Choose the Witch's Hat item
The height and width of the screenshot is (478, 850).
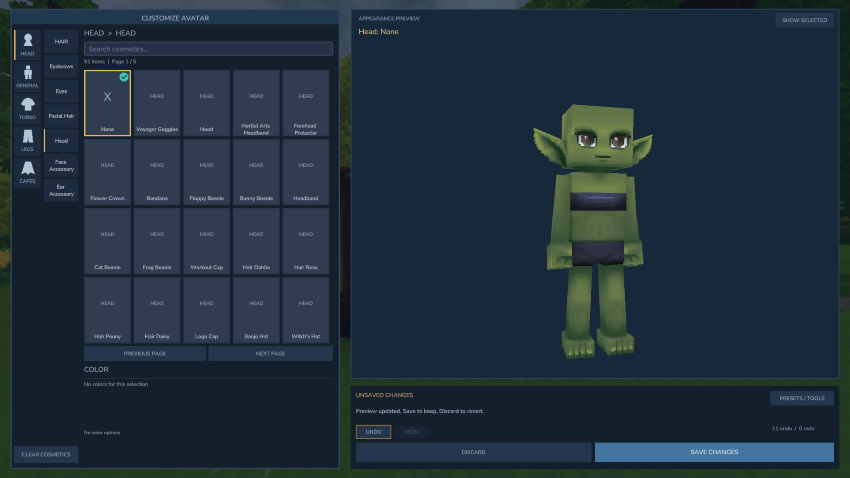pos(306,310)
